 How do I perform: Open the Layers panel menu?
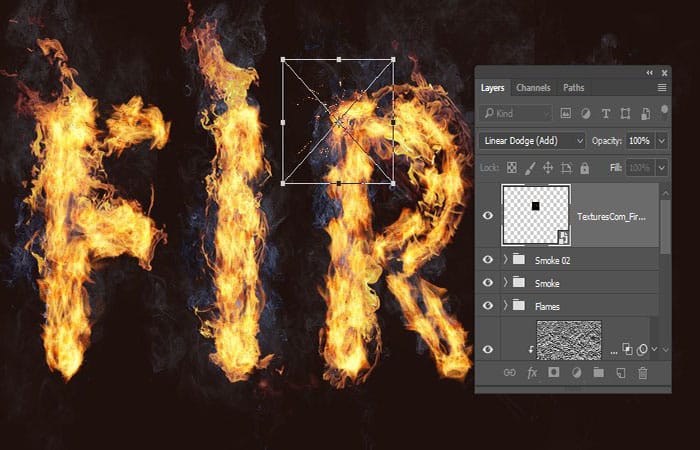pos(662,88)
